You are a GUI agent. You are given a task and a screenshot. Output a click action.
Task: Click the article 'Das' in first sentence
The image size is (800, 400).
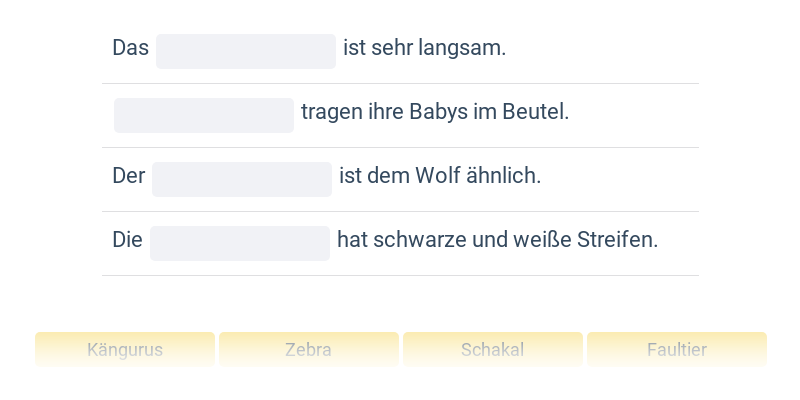(130, 48)
